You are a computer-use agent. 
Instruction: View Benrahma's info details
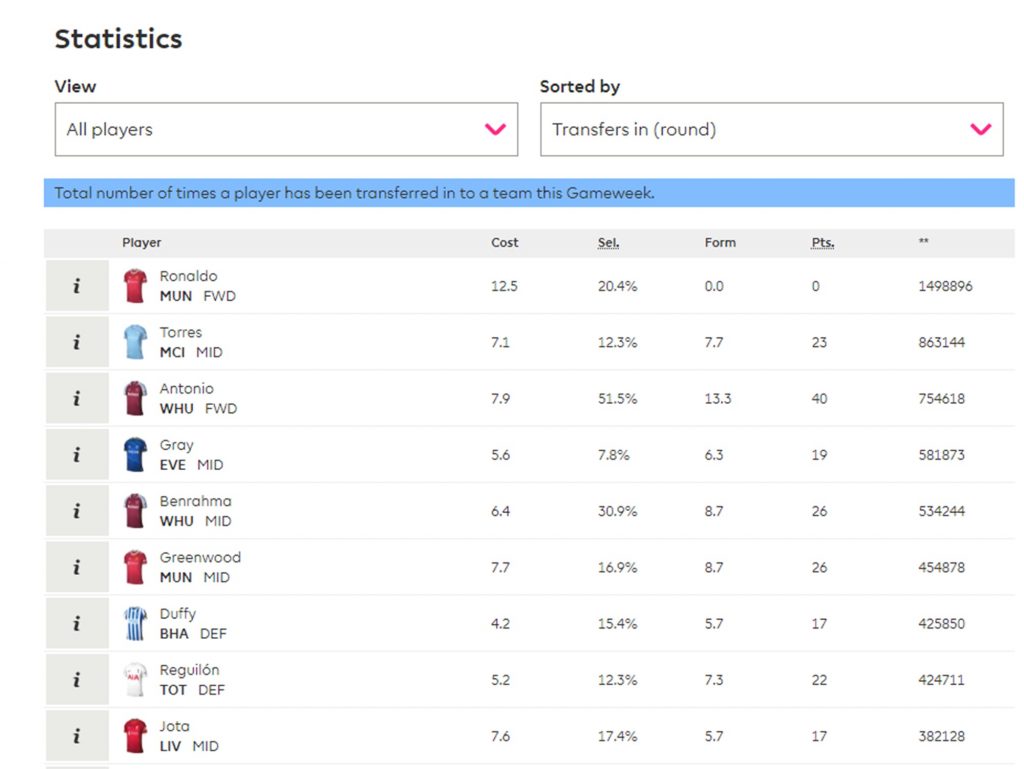77,511
